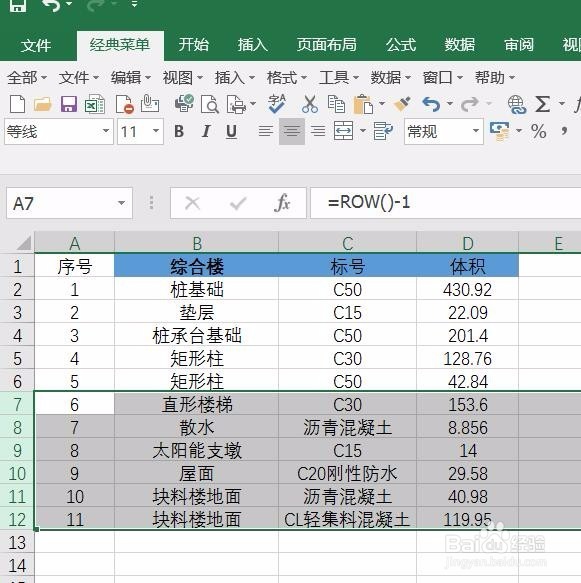
Task: Click the Accounting number format icon
Action: point(500,132)
